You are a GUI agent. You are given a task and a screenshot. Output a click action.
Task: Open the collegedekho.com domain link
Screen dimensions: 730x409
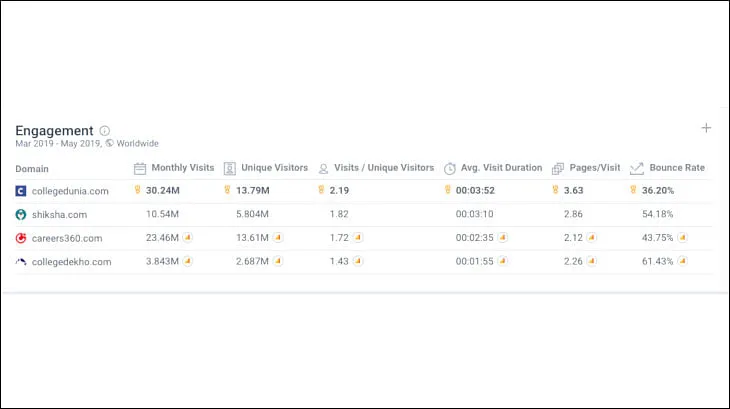coord(71,262)
